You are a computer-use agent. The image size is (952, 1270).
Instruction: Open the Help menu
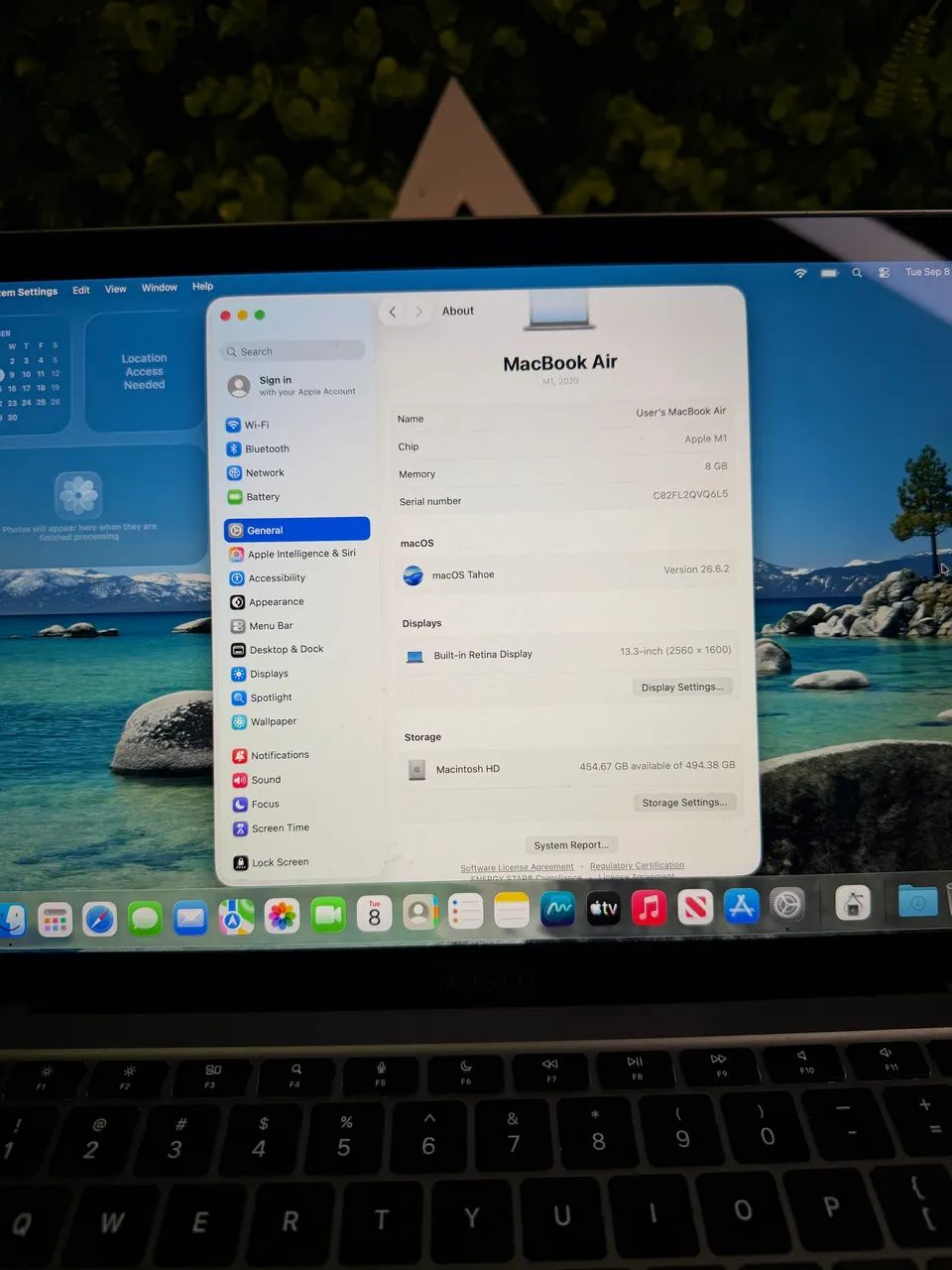pyautogui.click(x=202, y=287)
